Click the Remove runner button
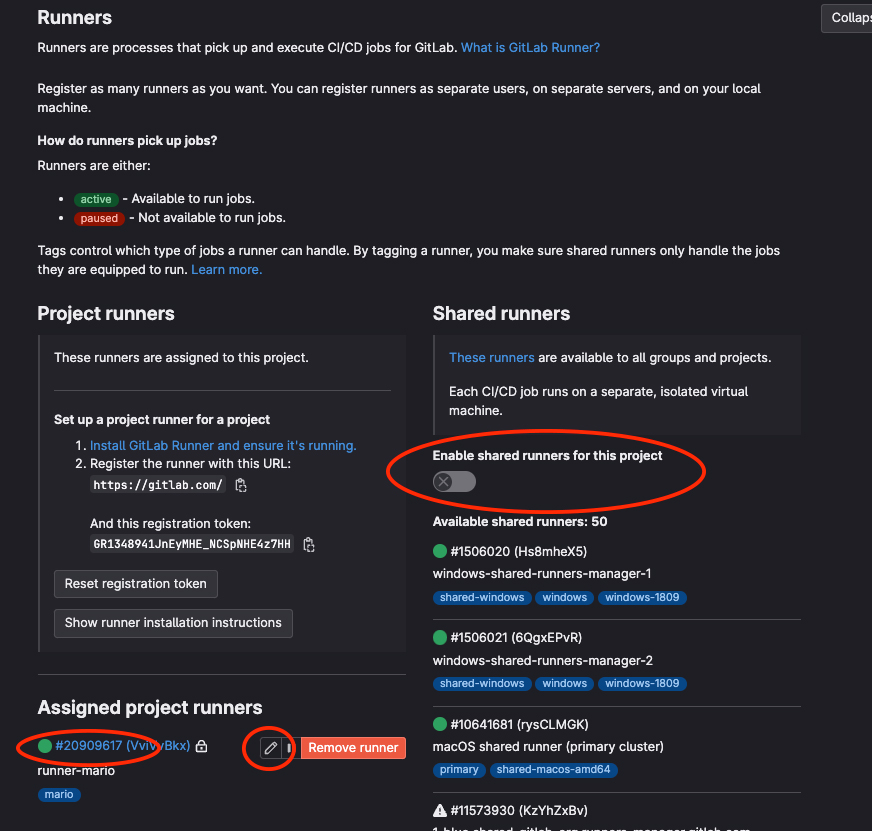 (x=354, y=748)
